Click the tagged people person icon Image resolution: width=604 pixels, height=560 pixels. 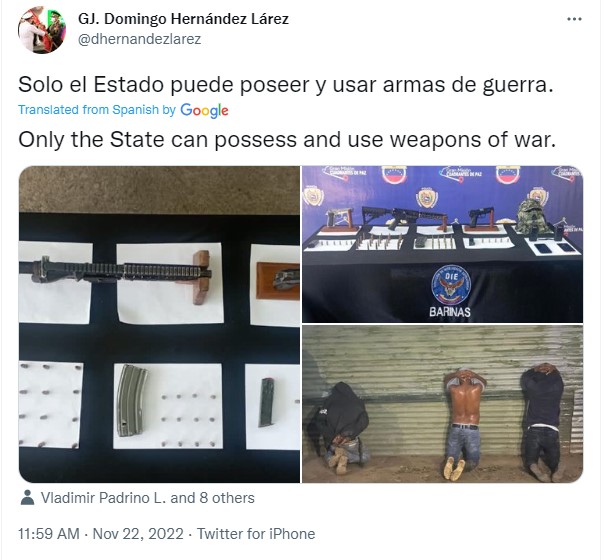27,497
